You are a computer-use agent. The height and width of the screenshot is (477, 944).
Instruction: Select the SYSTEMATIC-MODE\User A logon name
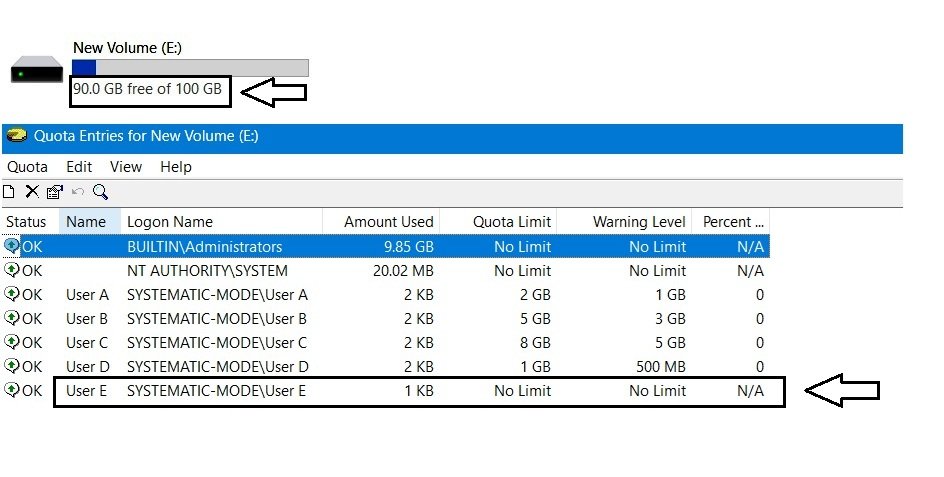(217, 295)
